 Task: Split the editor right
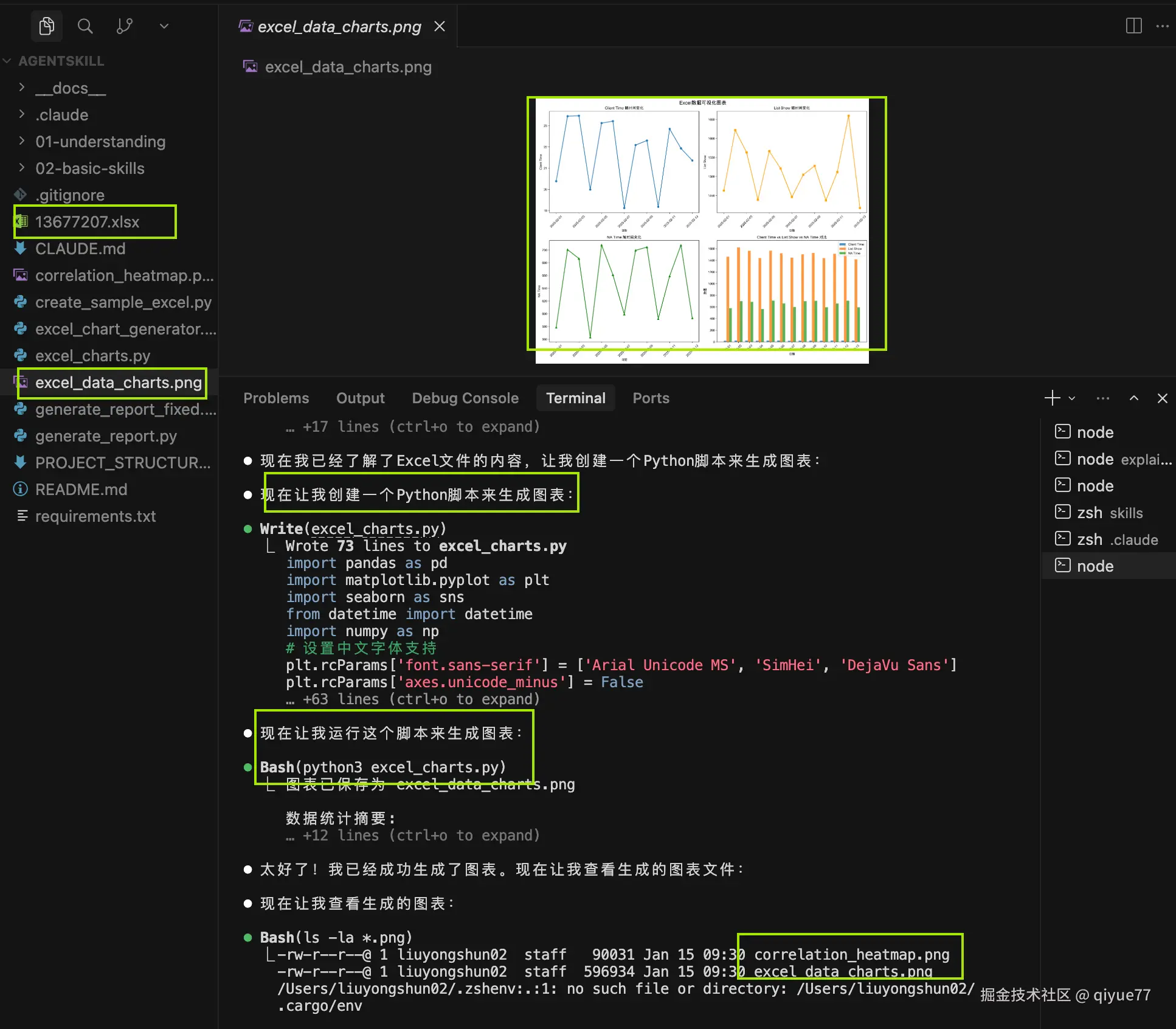click(1133, 26)
